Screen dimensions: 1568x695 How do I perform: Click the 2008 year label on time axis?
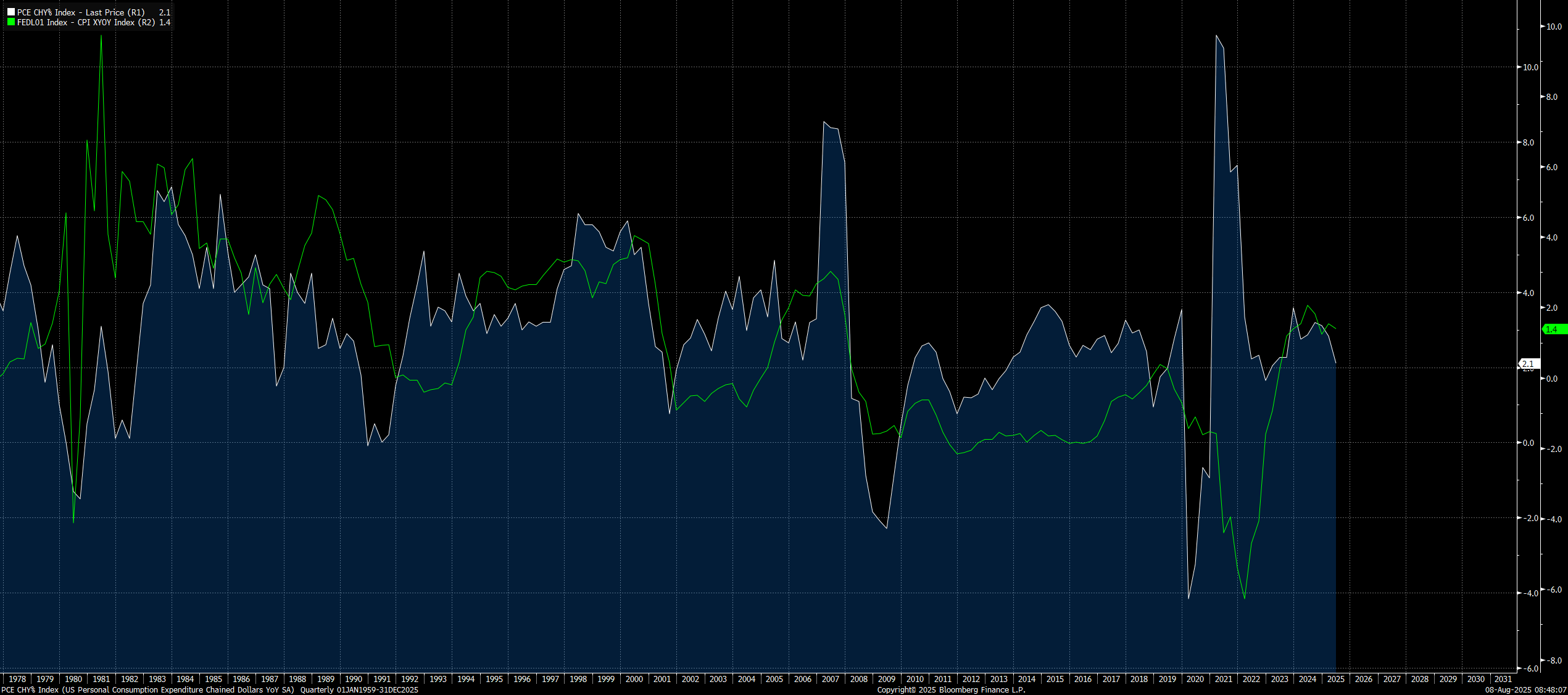point(858,679)
